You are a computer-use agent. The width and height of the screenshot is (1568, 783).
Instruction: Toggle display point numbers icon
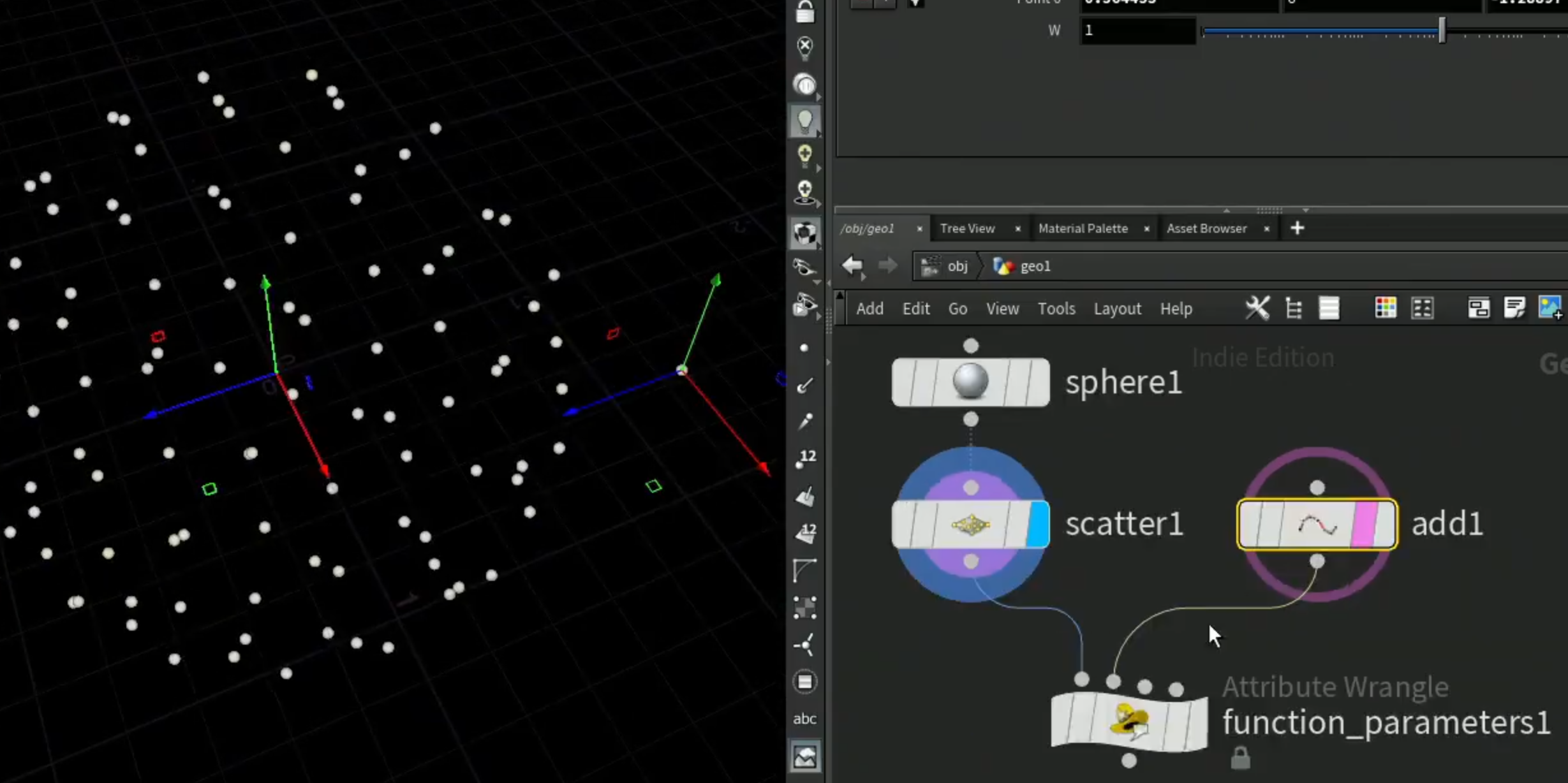(805, 458)
